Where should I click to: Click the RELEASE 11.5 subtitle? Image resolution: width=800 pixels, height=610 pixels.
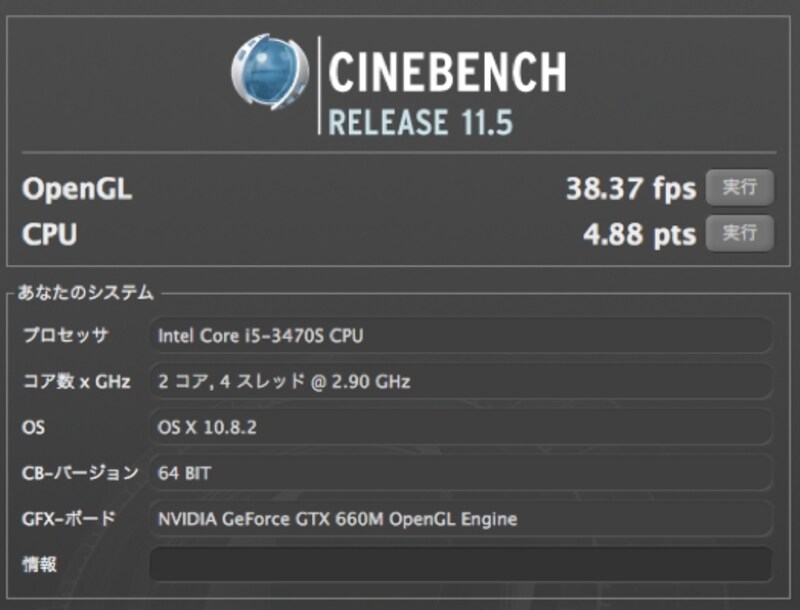(420, 123)
